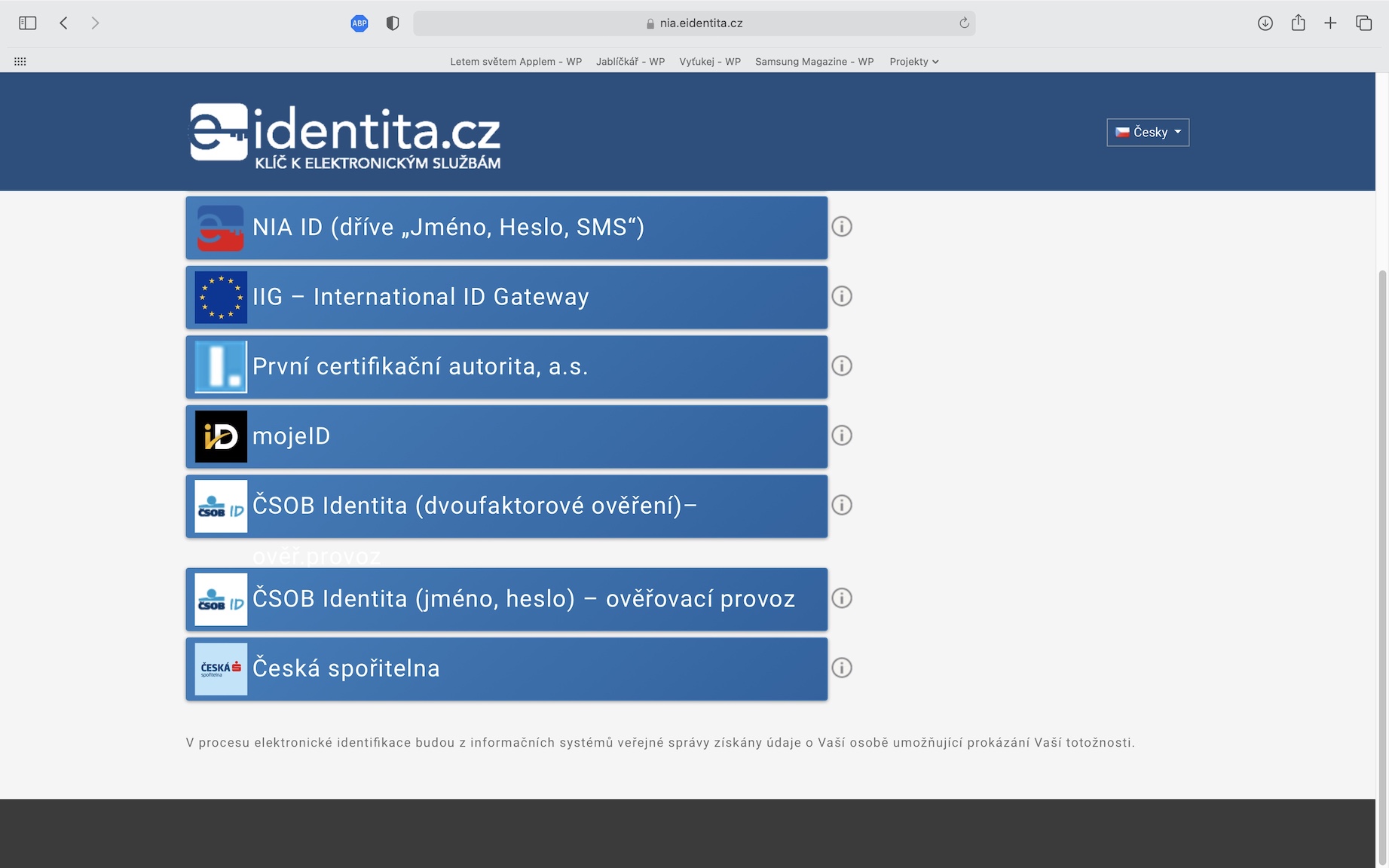
Task: Select ČSOB Identita (jméno, heslo) option
Action: (506, 599)
